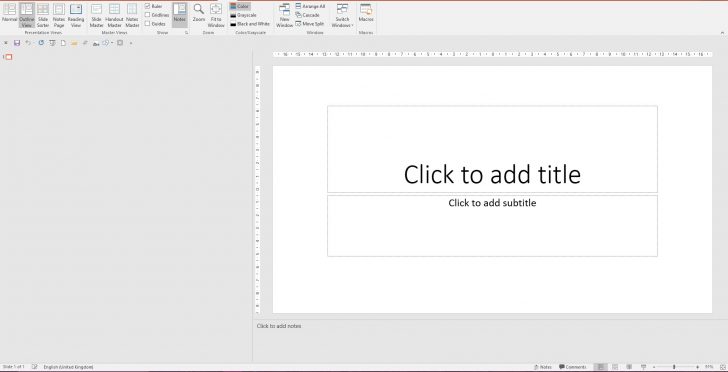
Task: Click Arrange All windows
Action: point(310,7)
